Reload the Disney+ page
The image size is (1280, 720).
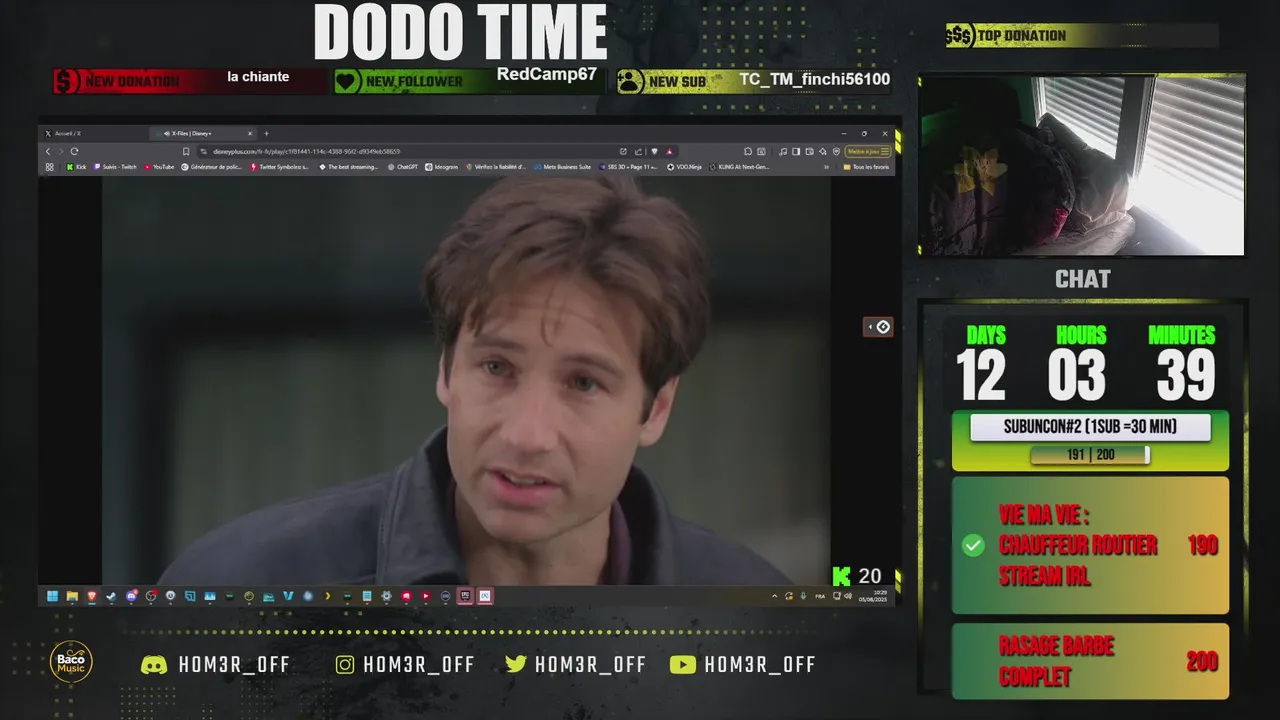click(x=74, y=151)
